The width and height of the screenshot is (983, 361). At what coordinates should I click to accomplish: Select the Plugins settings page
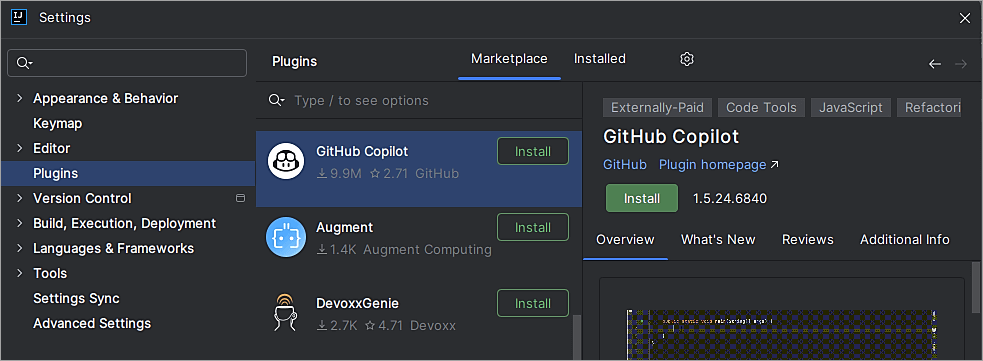(127, 174)
